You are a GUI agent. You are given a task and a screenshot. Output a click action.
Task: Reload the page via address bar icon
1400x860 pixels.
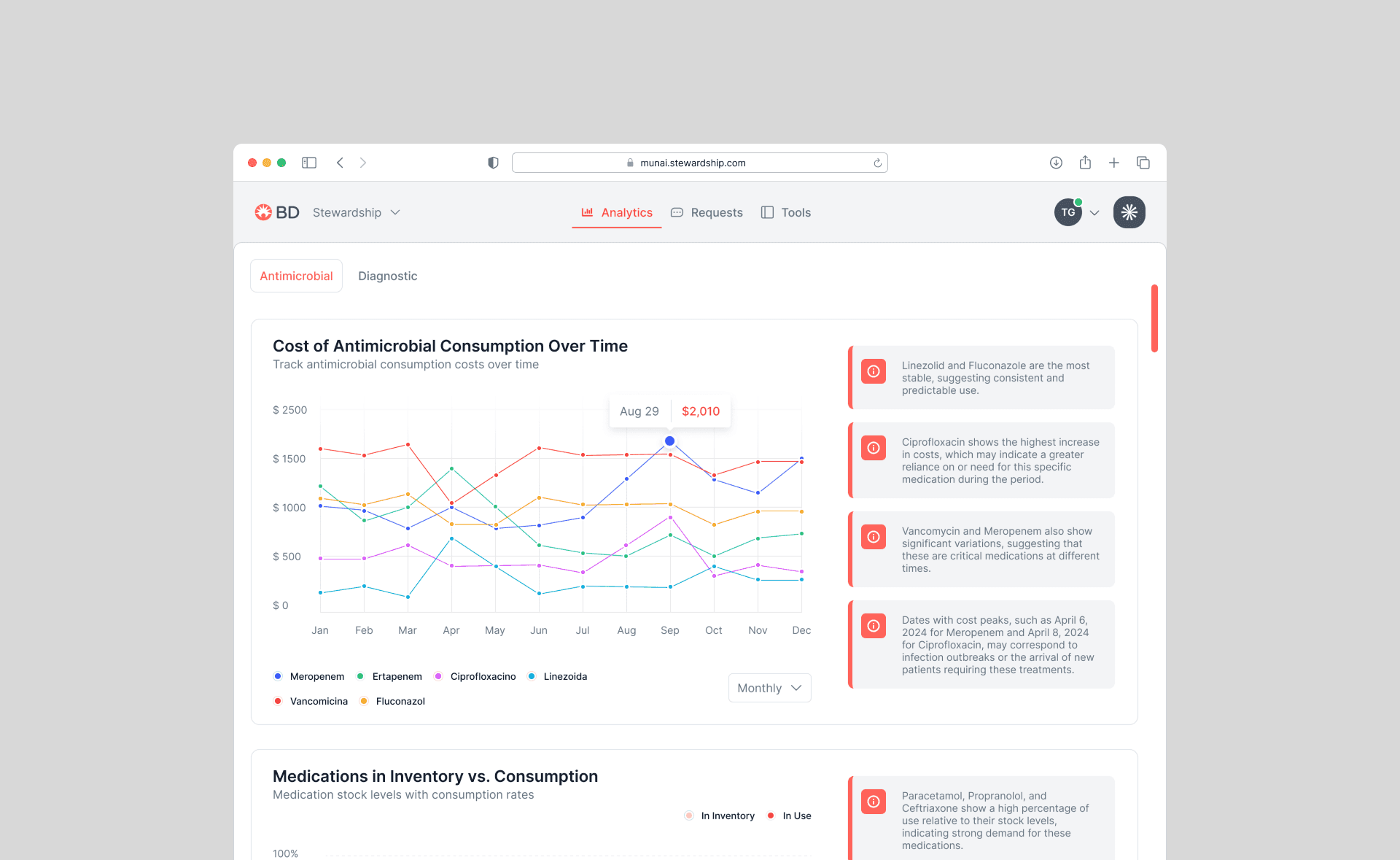click(878, 163)
